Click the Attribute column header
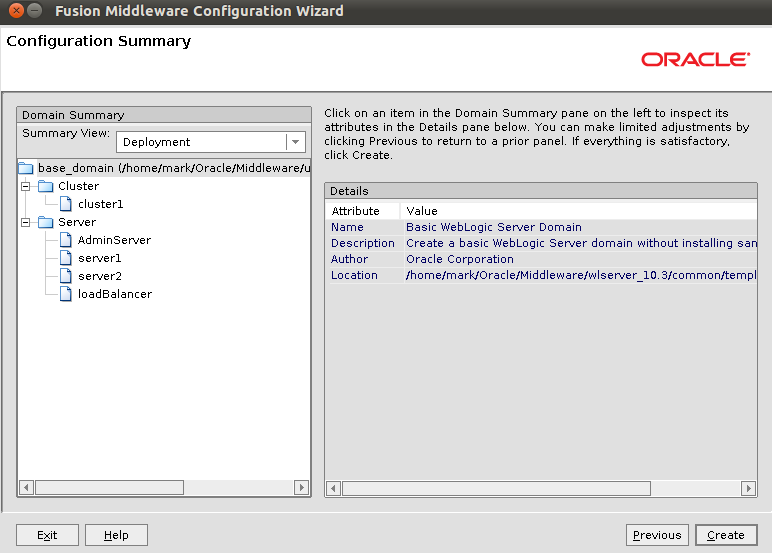The image size is (772, 553). tap(356, 211)
